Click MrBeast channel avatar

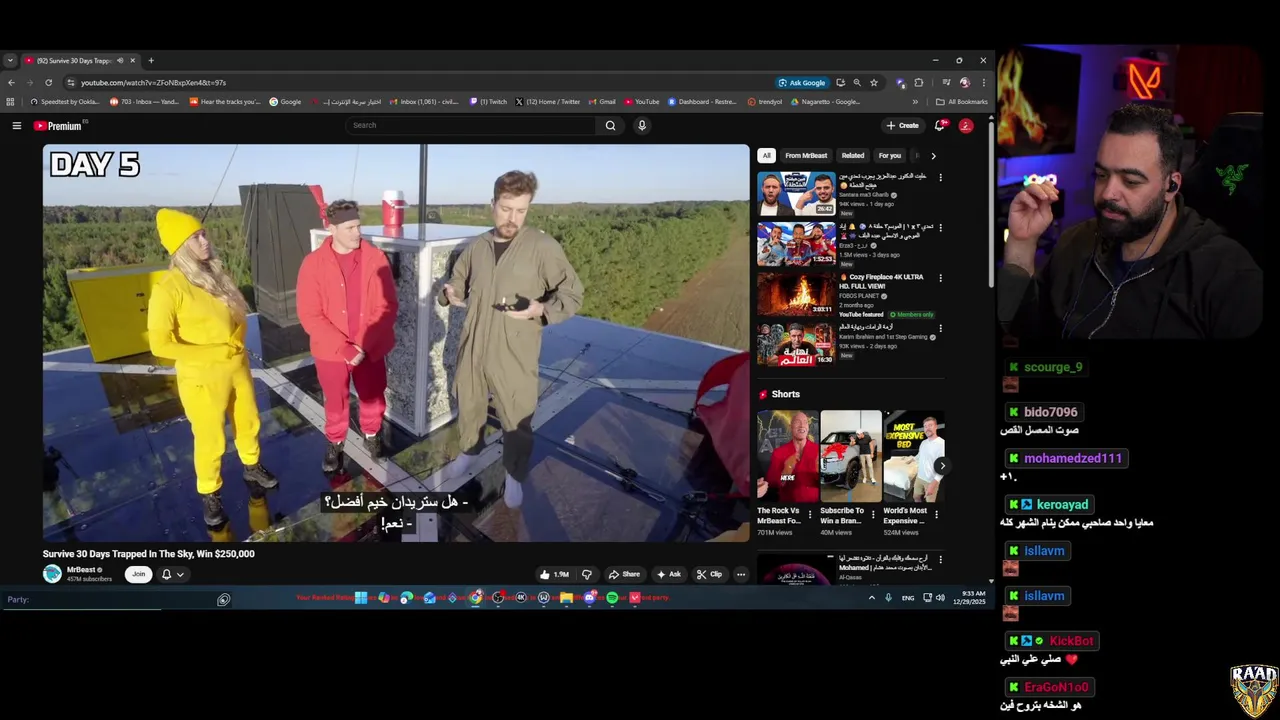click(x=52, y=573)
